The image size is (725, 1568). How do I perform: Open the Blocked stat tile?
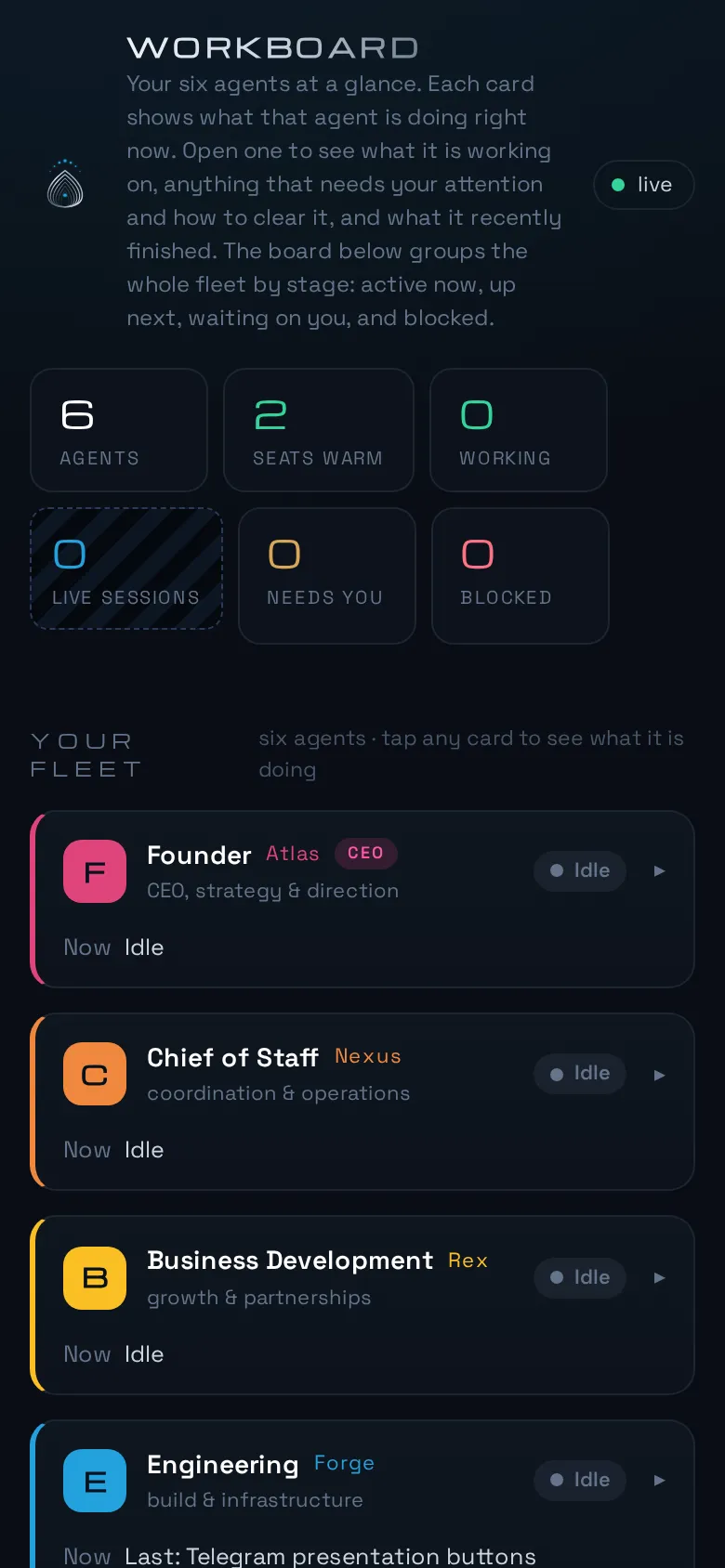(x=521, y=576)
